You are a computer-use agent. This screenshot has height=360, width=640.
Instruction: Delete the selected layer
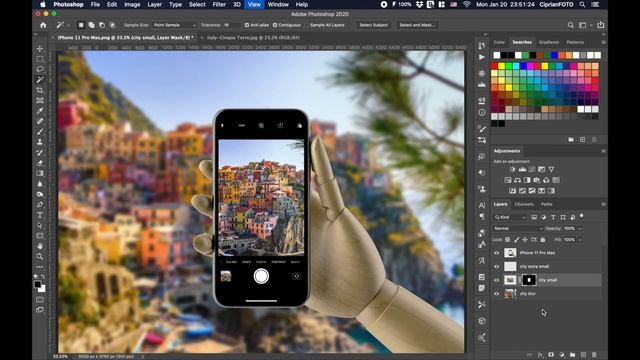coord(594,355)
